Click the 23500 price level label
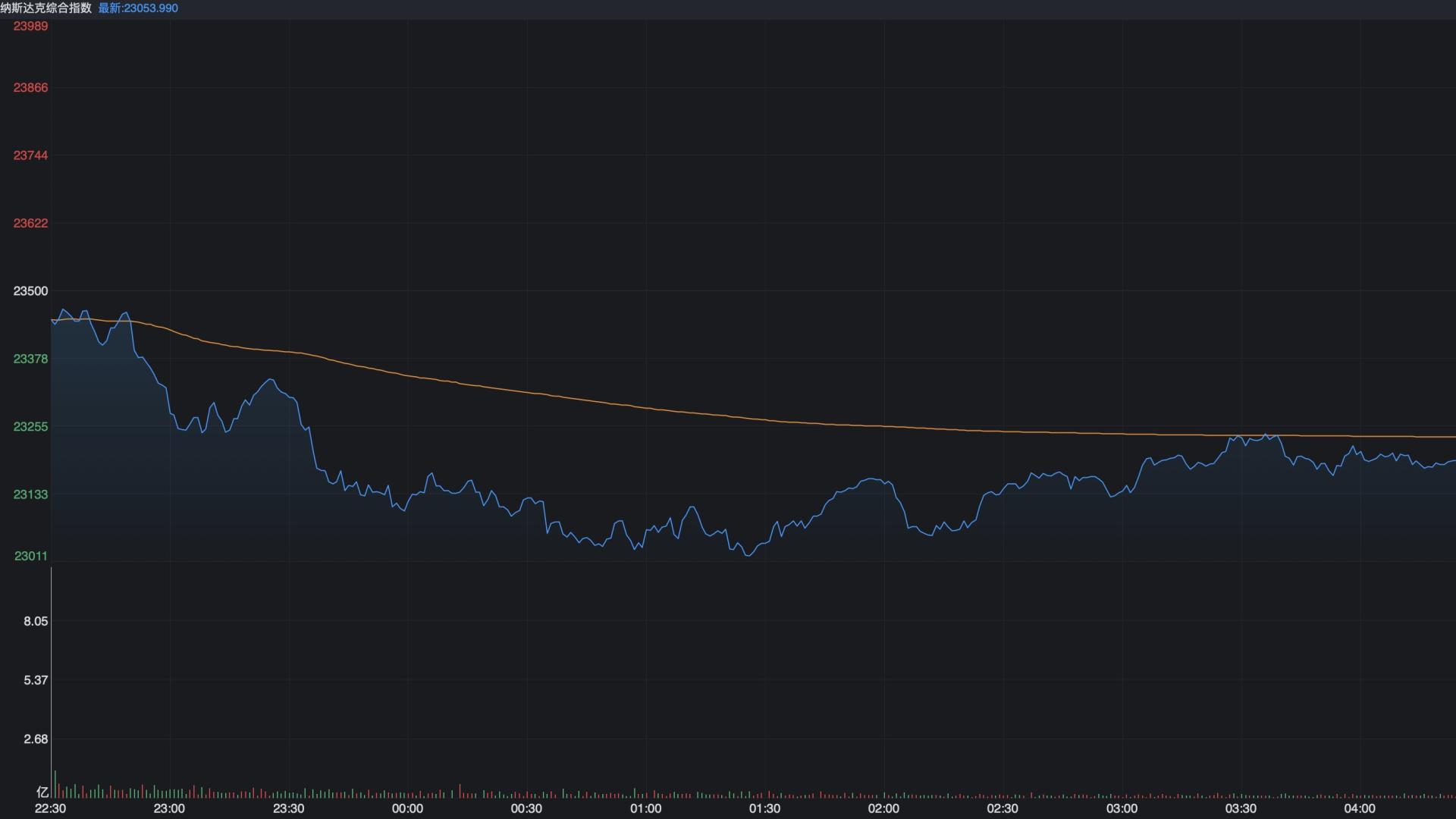1456x819 pixels. click(x=30, y=290)
